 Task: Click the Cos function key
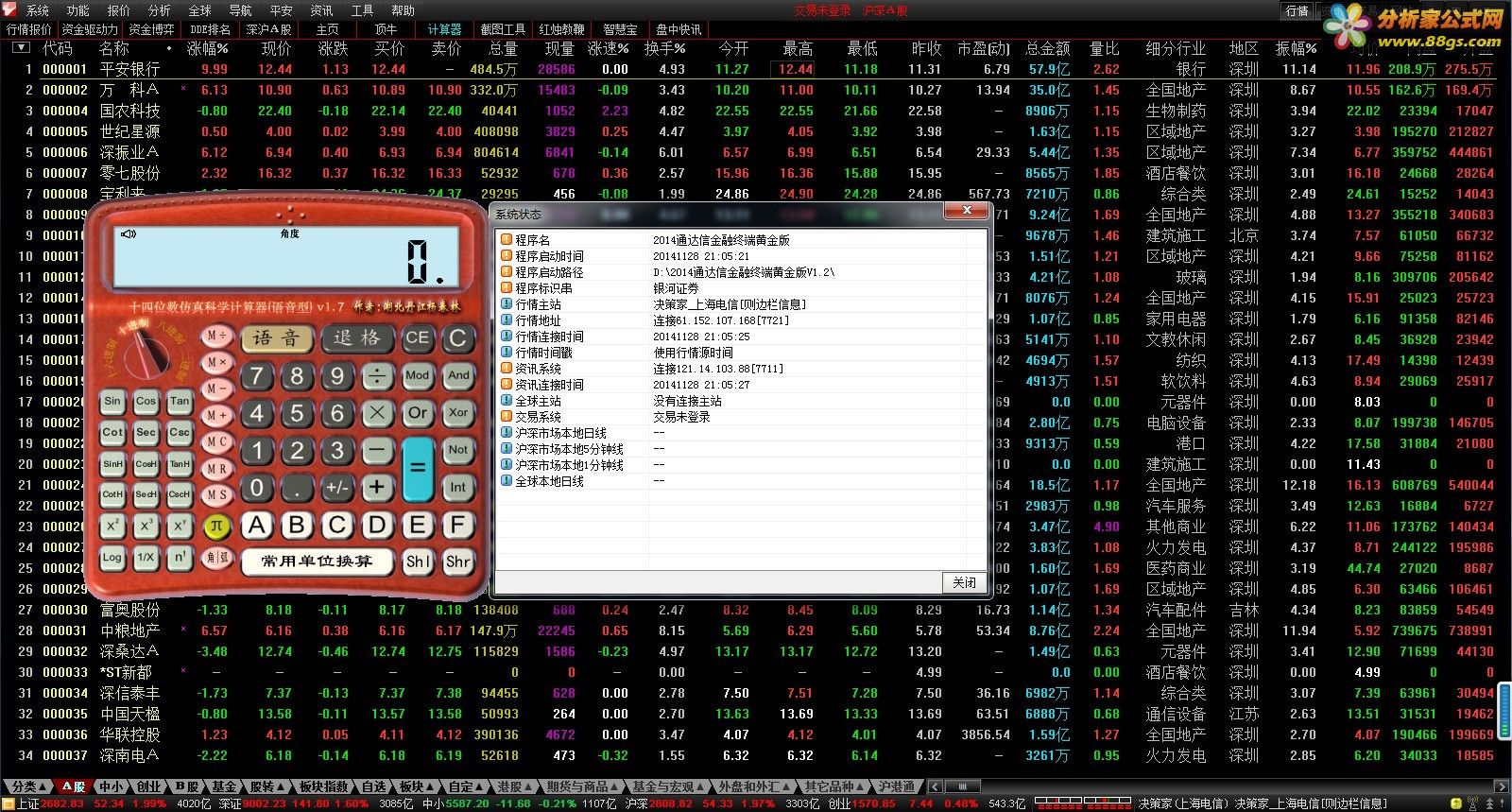(146, 402)
